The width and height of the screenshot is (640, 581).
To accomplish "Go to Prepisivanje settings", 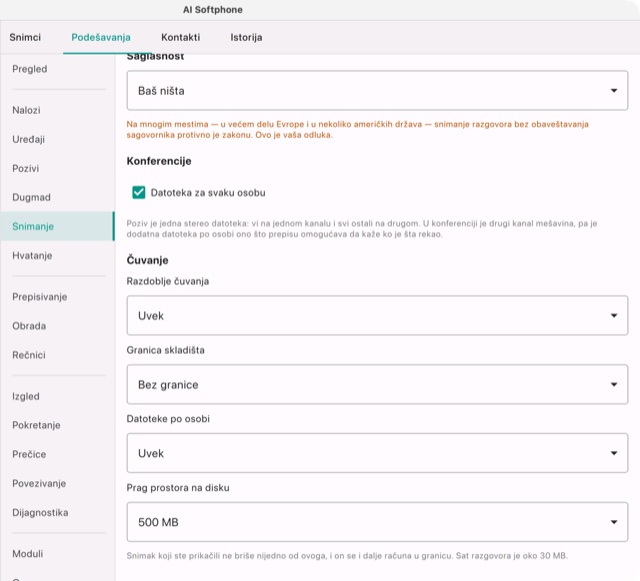I will (x=57, y=297).
